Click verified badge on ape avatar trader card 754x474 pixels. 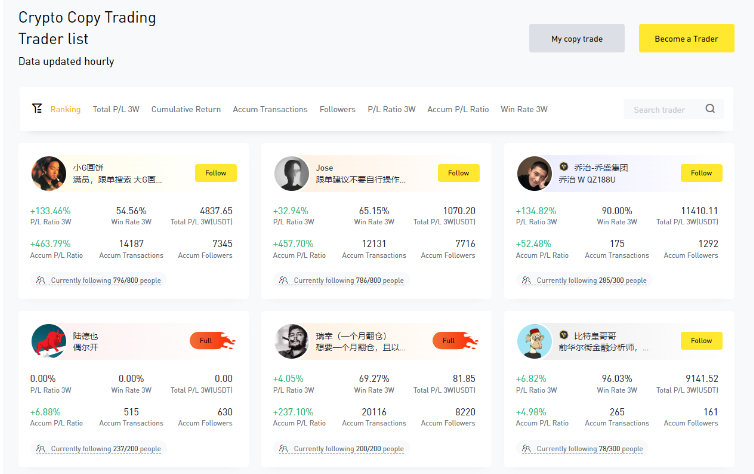(564, 335)
